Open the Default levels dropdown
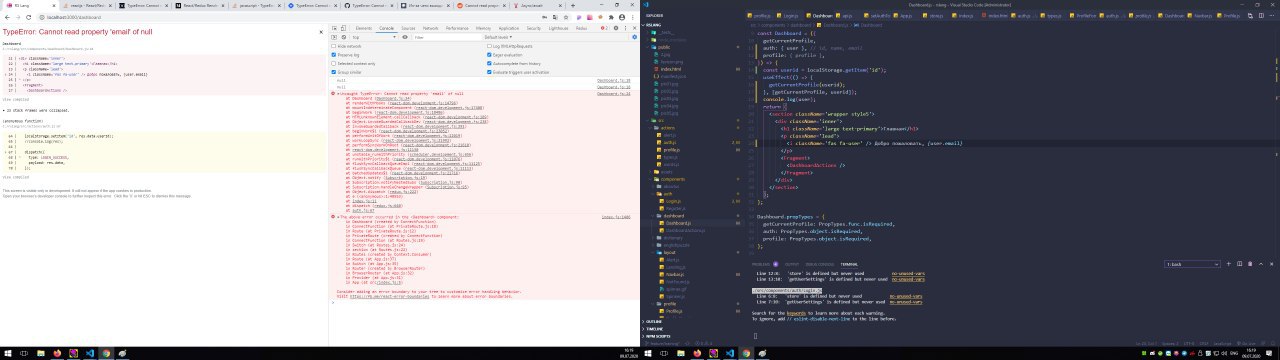 (x=498, y=37)
